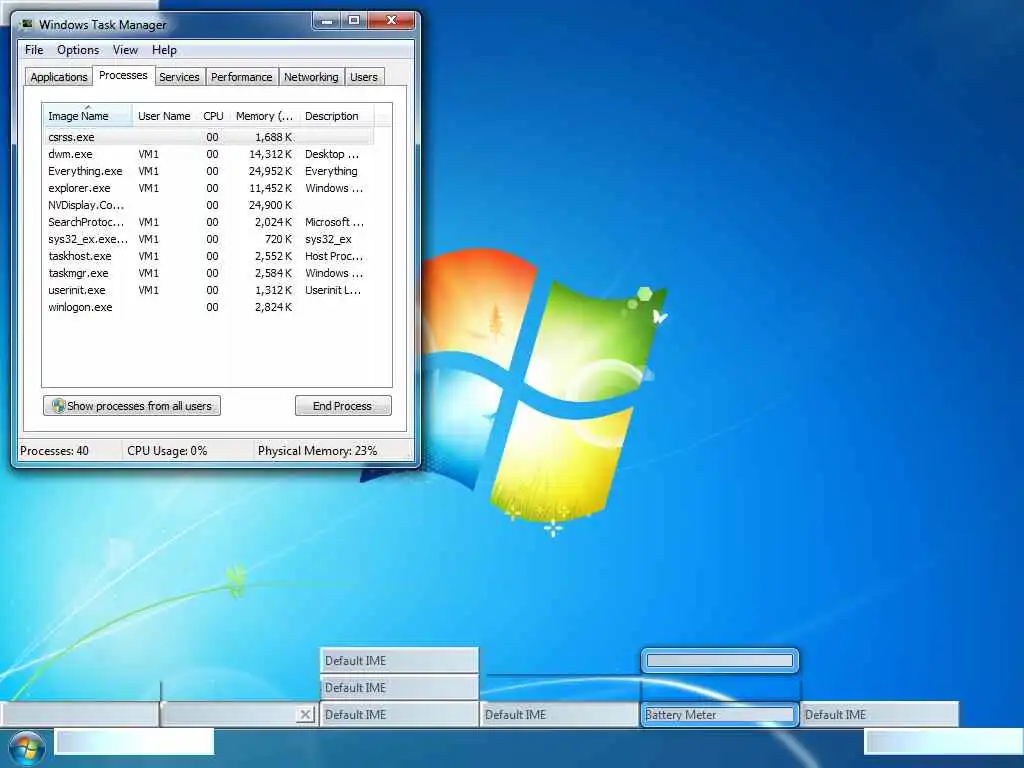Switch to the Users tab
This screenshot has width=1024, height=768.
tap(364, 77)
